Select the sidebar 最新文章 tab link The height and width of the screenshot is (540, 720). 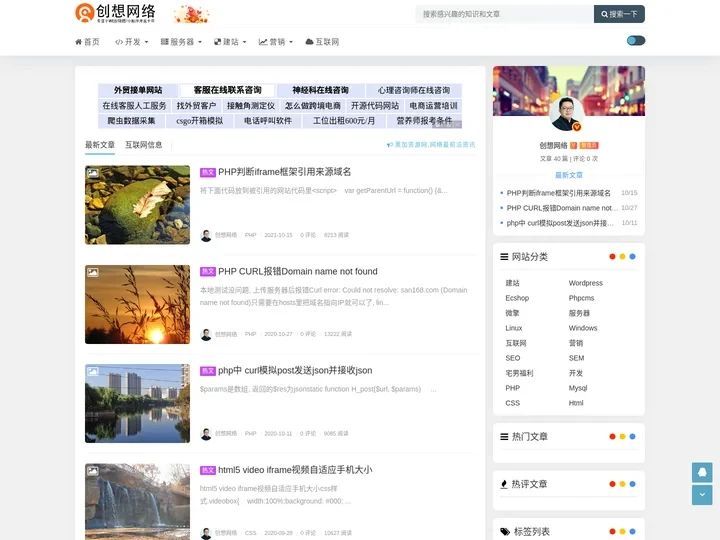pos(569,175)
